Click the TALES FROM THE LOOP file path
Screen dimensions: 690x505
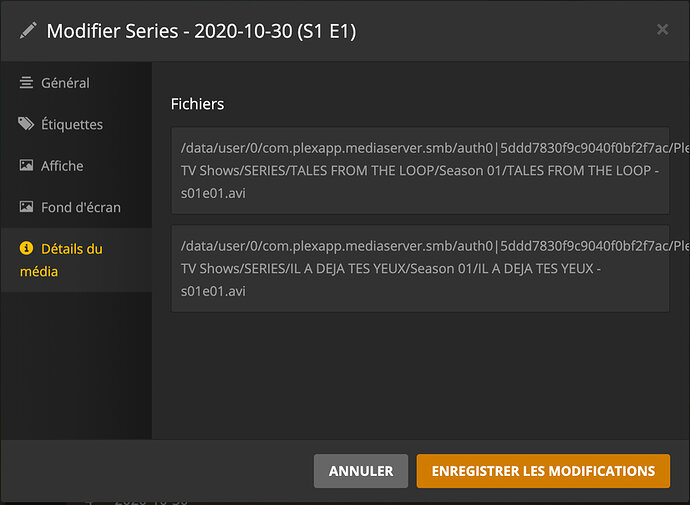pyautogui.click(x=420, y=171)
